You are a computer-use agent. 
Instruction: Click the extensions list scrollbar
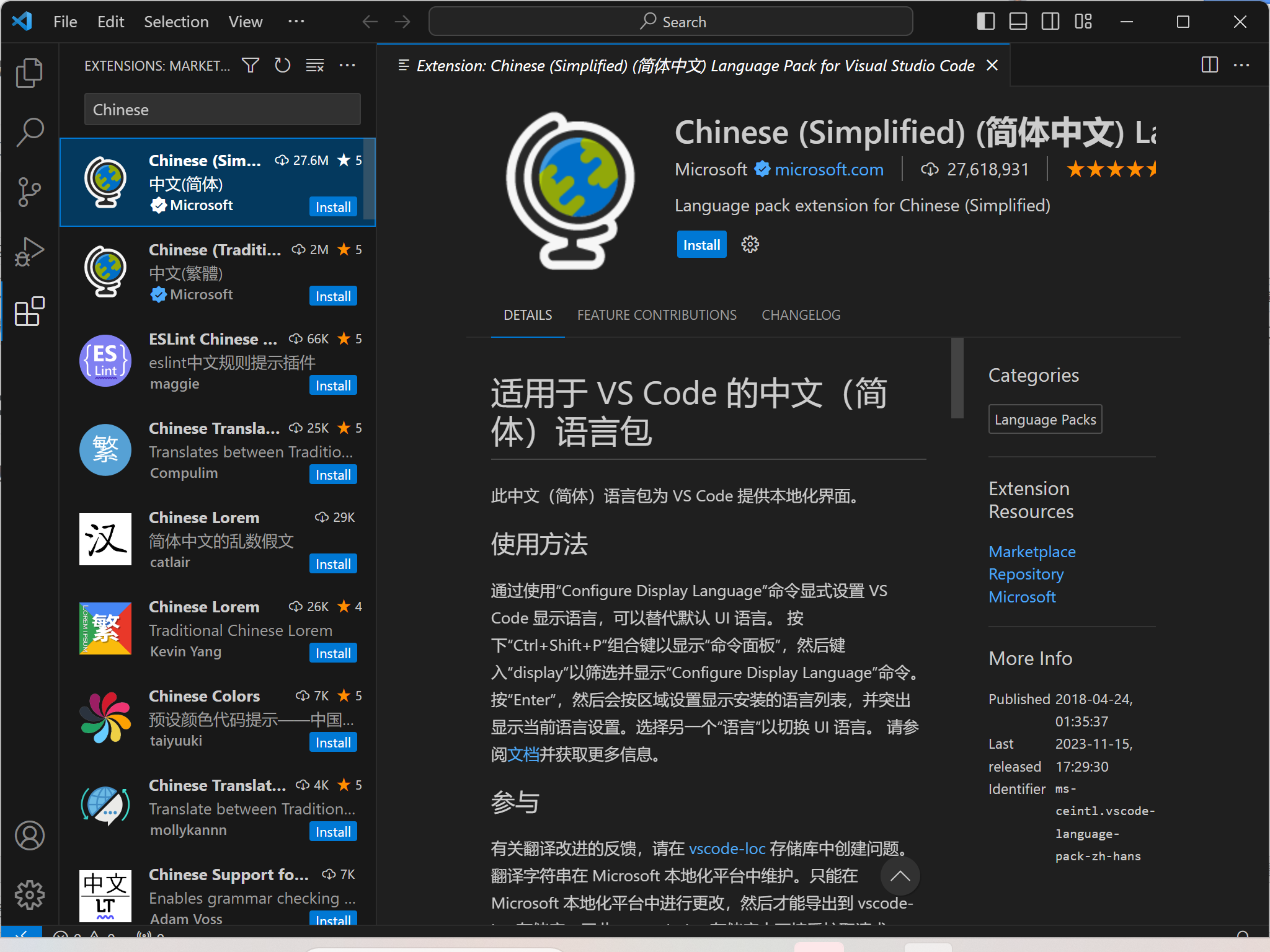[369, 179]
